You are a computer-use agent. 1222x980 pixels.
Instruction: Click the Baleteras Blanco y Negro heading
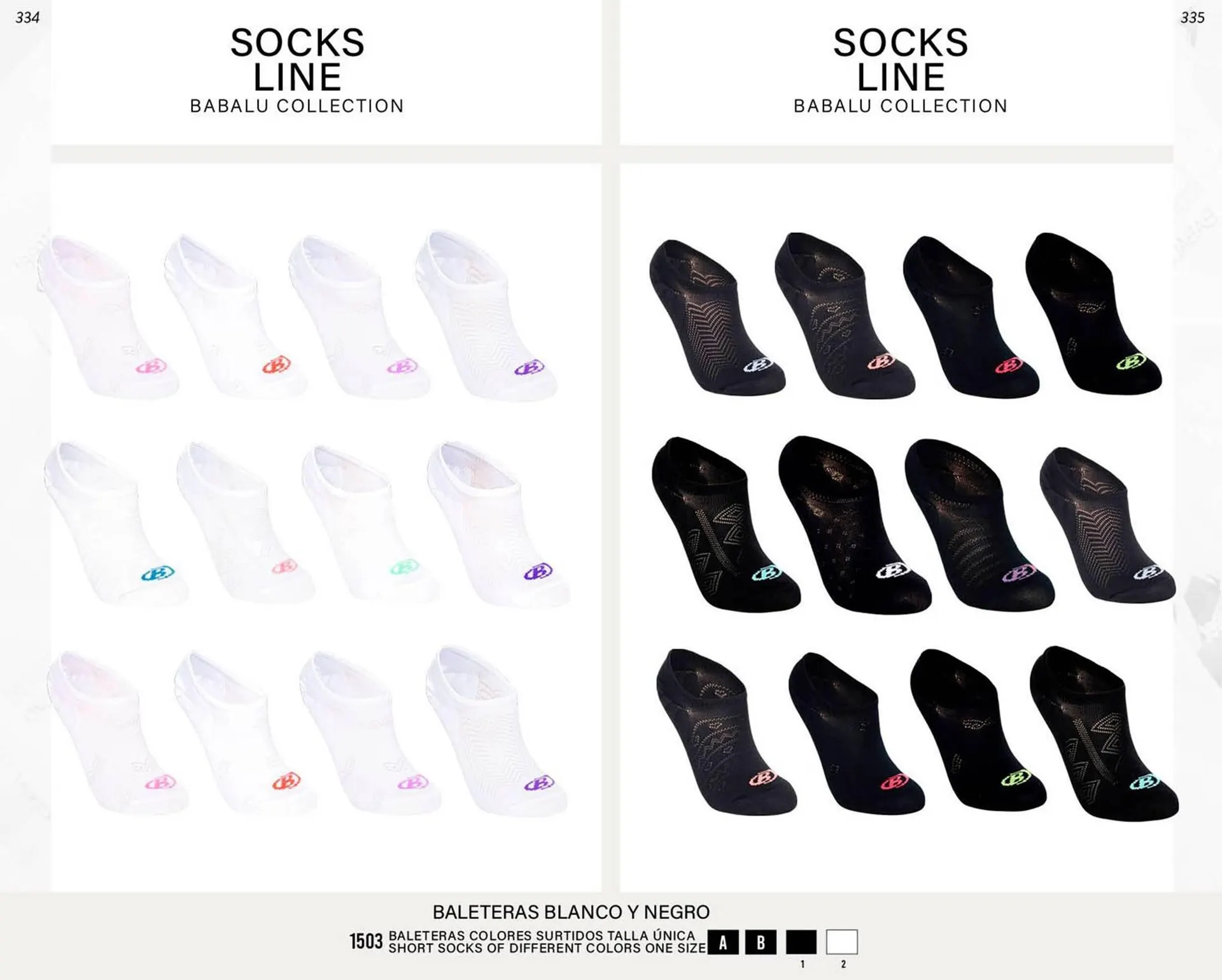(571, 912)
